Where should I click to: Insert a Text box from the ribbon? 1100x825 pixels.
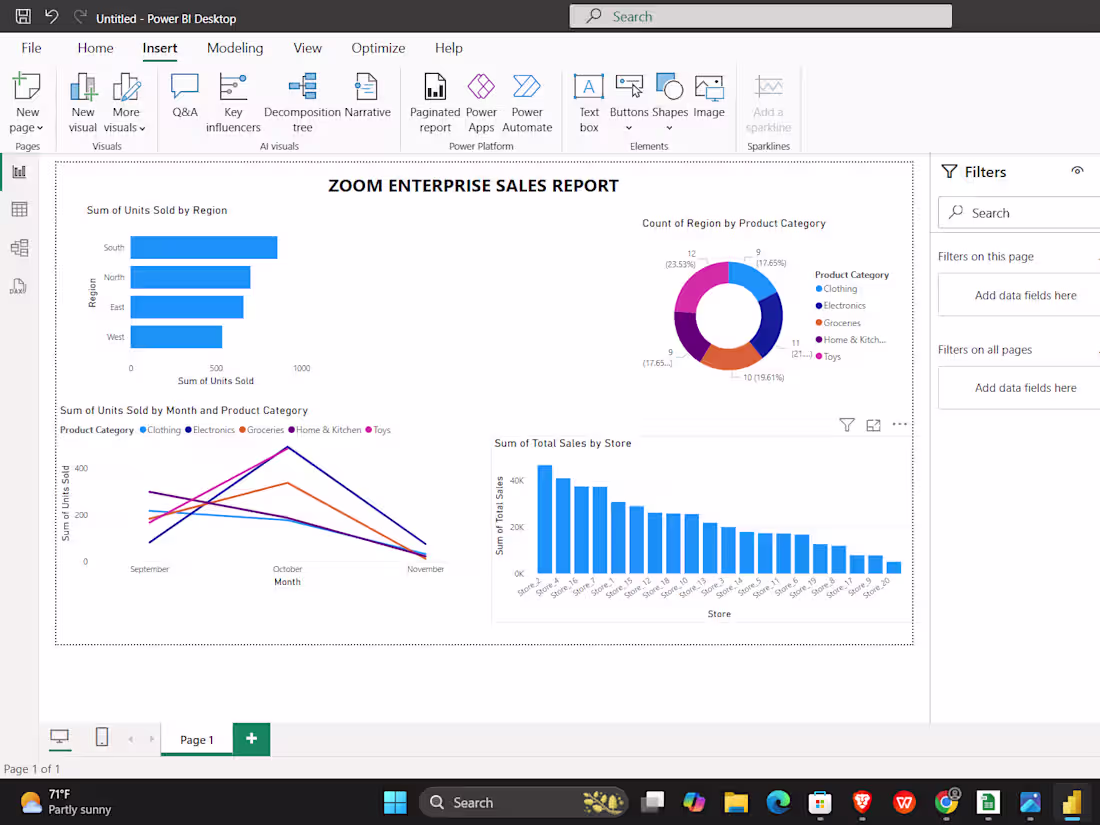(x=588, y=100)
